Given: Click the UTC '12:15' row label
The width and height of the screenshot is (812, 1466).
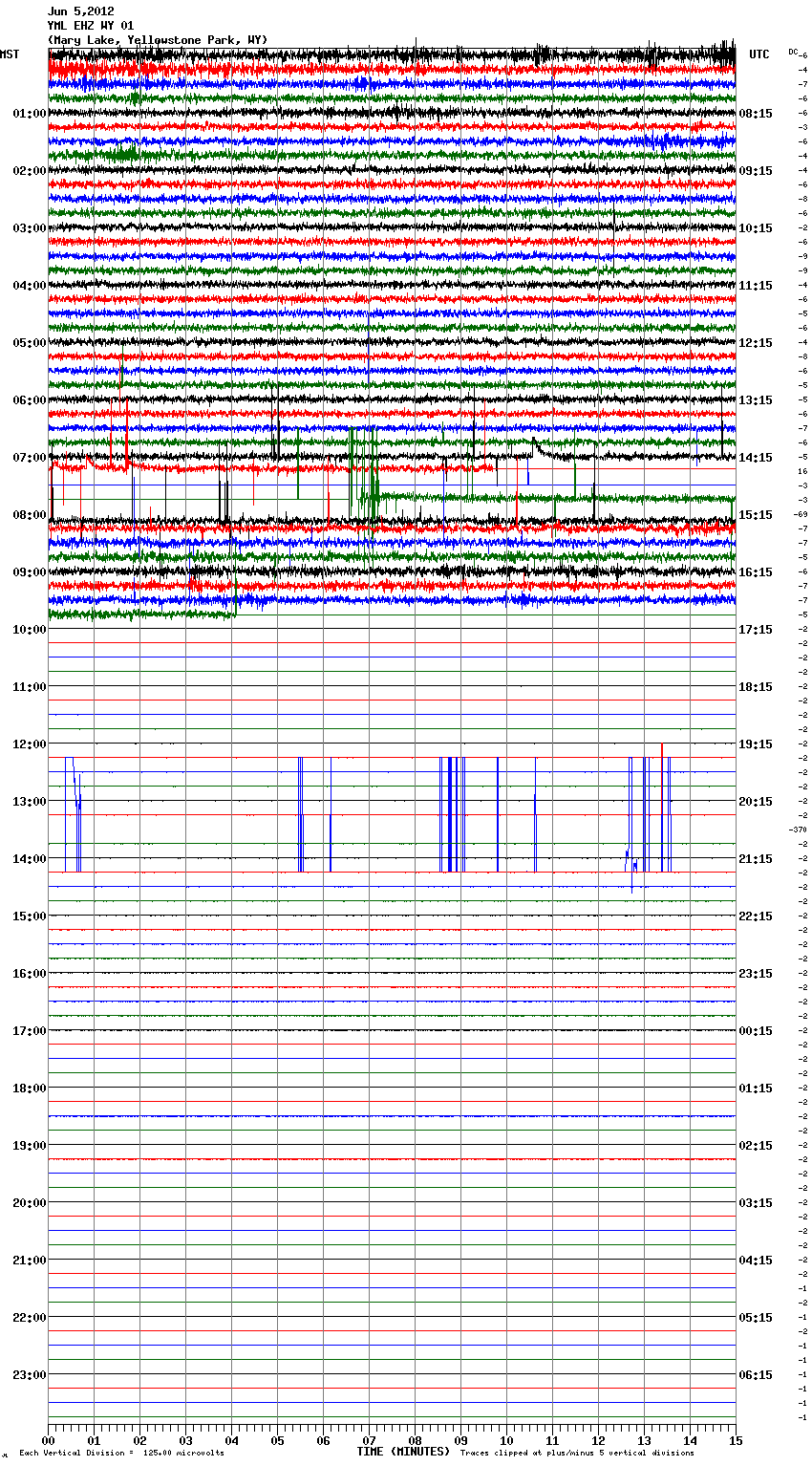Looking at the screenshot, I should click(x=756, y=343).
